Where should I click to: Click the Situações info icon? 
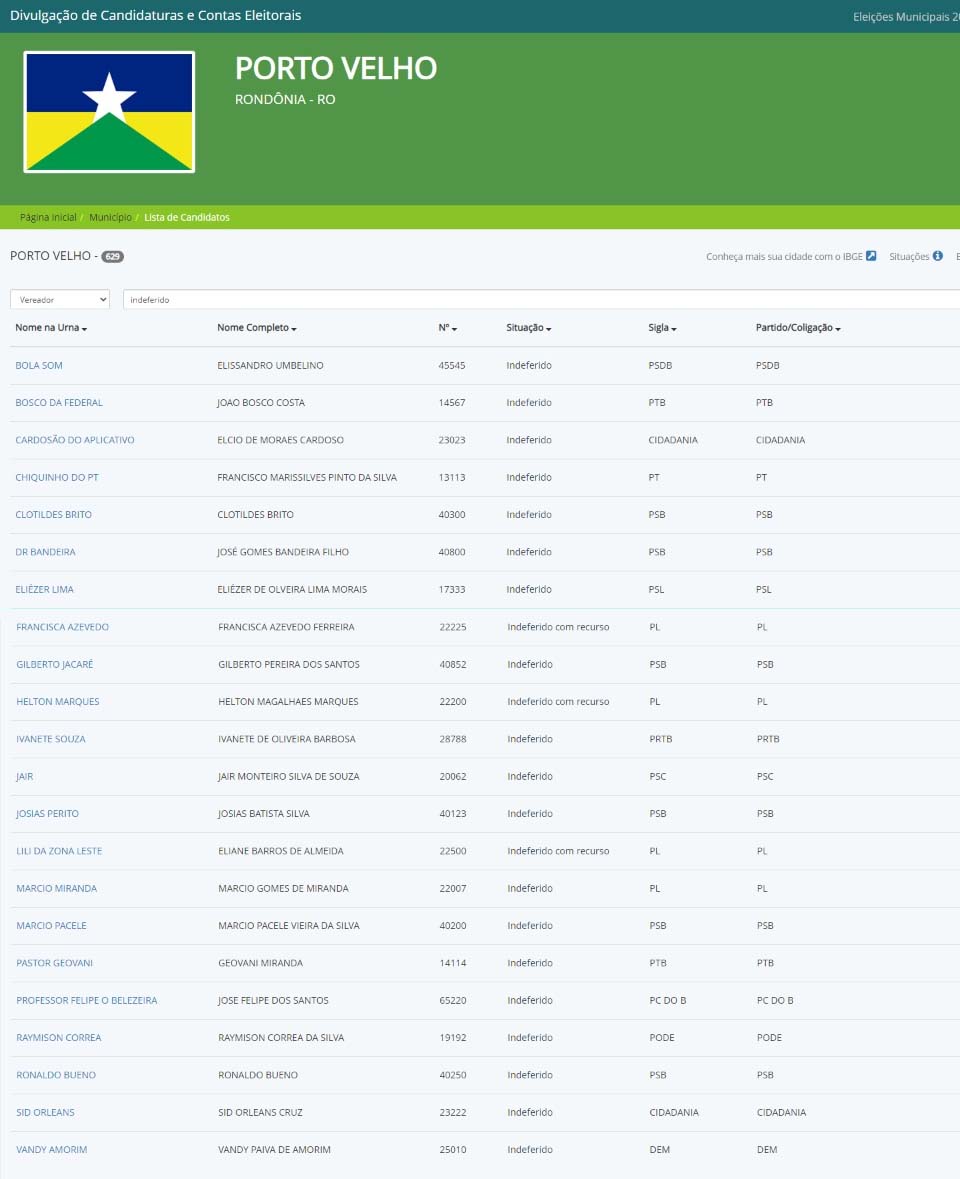pyautogui.click(x=937, y=256)
